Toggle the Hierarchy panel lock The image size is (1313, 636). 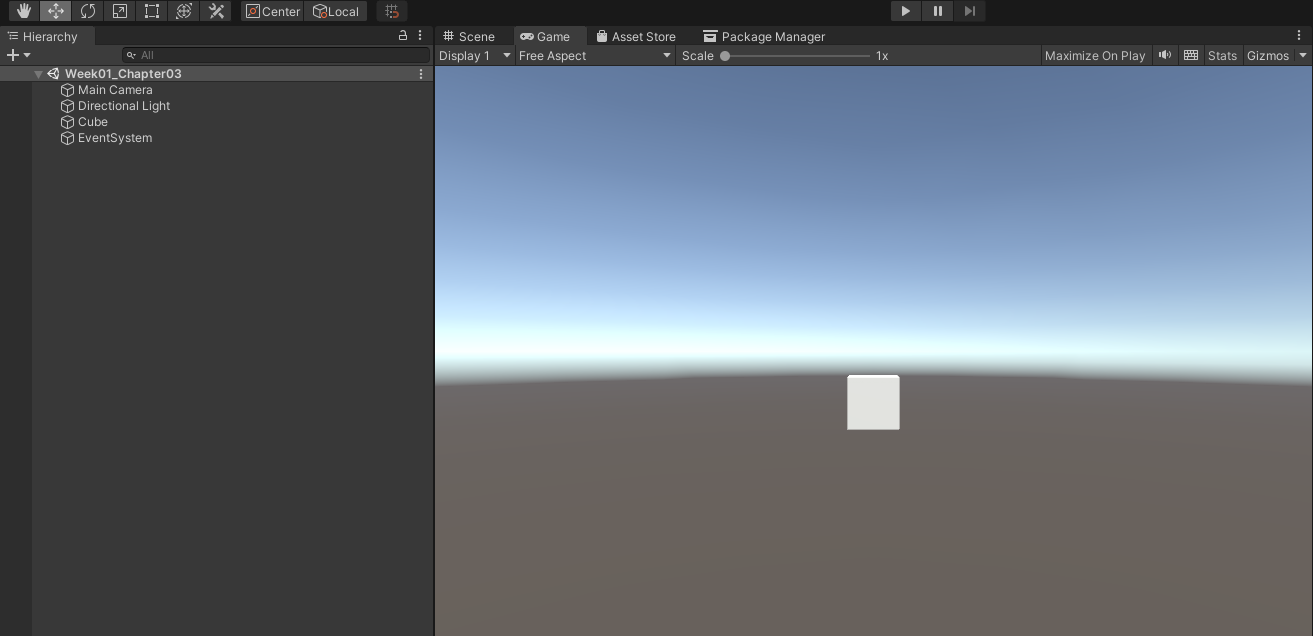click(403, 35)
